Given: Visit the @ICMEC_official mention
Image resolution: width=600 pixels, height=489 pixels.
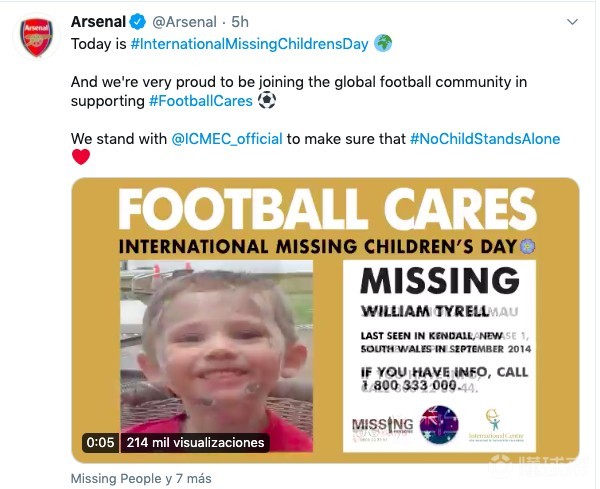Looking at the screenshot, I should click(x=227, y=138).
